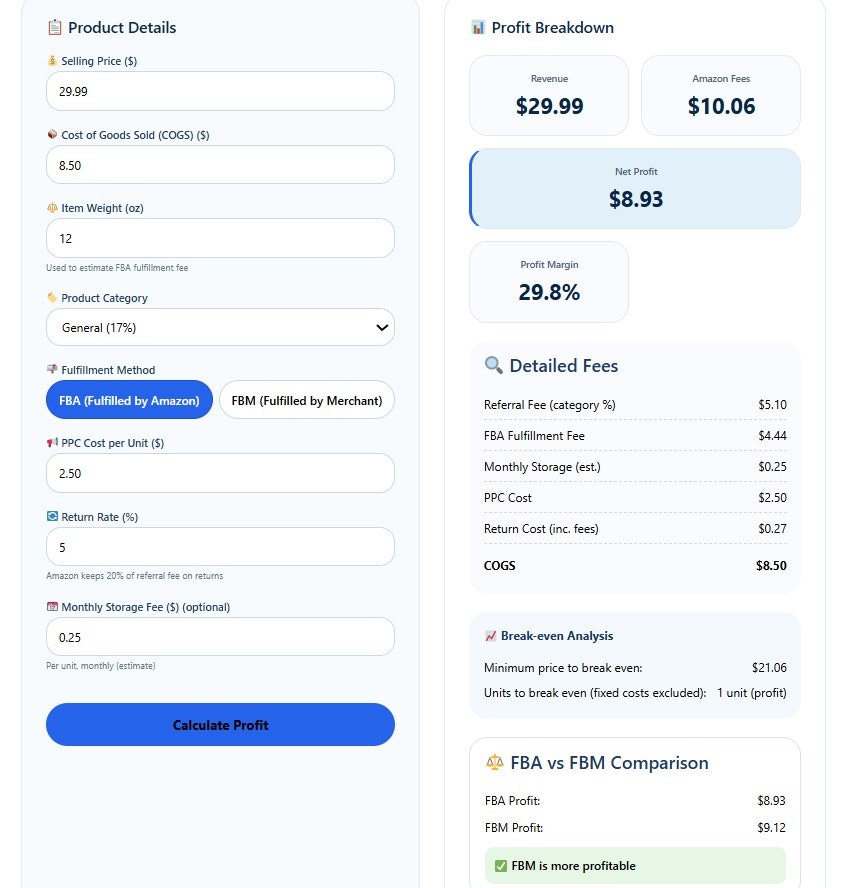The height and width of the screenshot is (888, 841).
Task: Click the green checkmark in FBM is more profitable
Action: [x=498, y=865]
